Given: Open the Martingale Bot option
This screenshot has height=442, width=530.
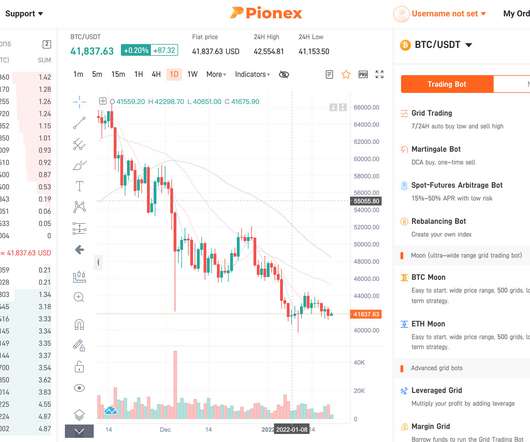Looking at the screenshot, I should (x=436, y=149).
